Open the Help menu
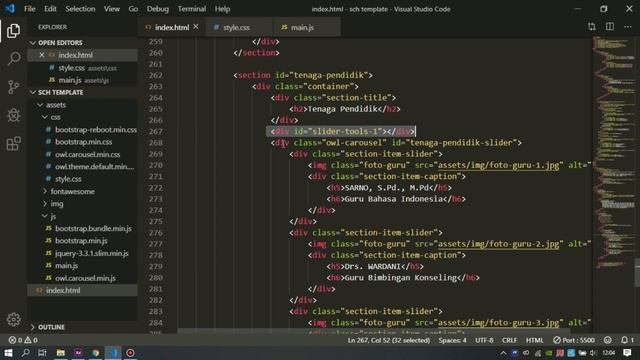This screenshot has width=640, height=360. pyautogui.click(x=222, y=9)
